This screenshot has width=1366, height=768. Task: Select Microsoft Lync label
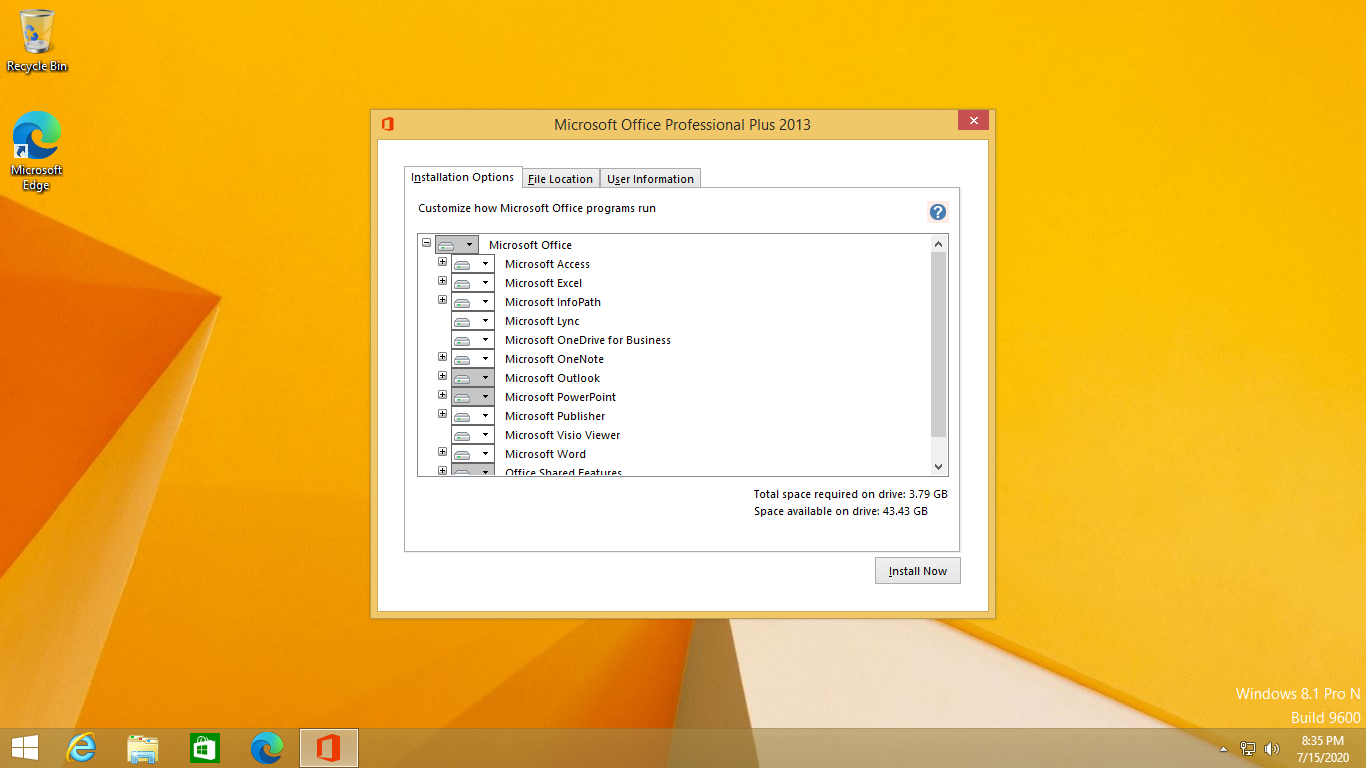click(542, 321)
